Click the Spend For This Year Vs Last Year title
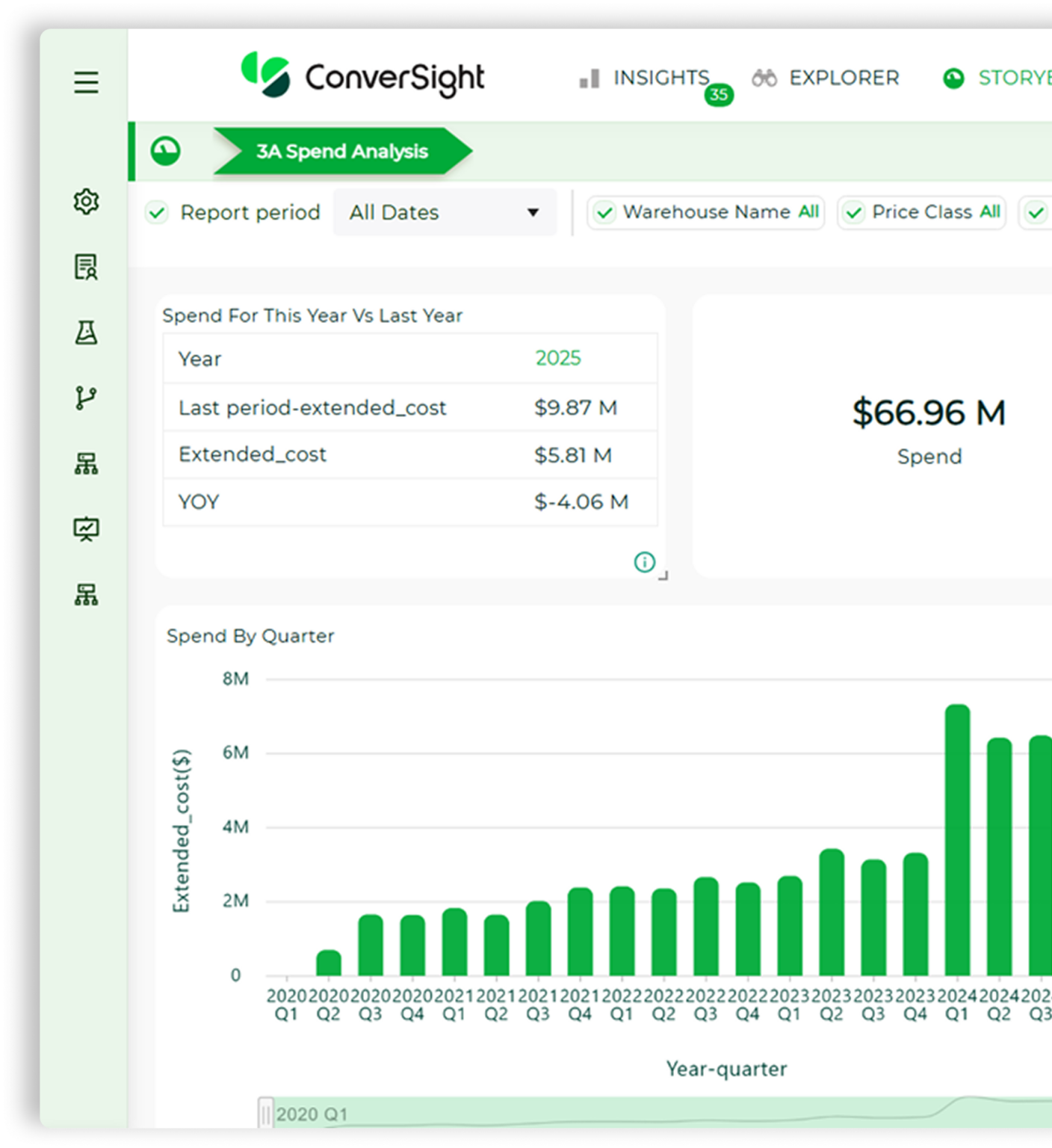This screenshot has width=1052, height=1148. 312,315
